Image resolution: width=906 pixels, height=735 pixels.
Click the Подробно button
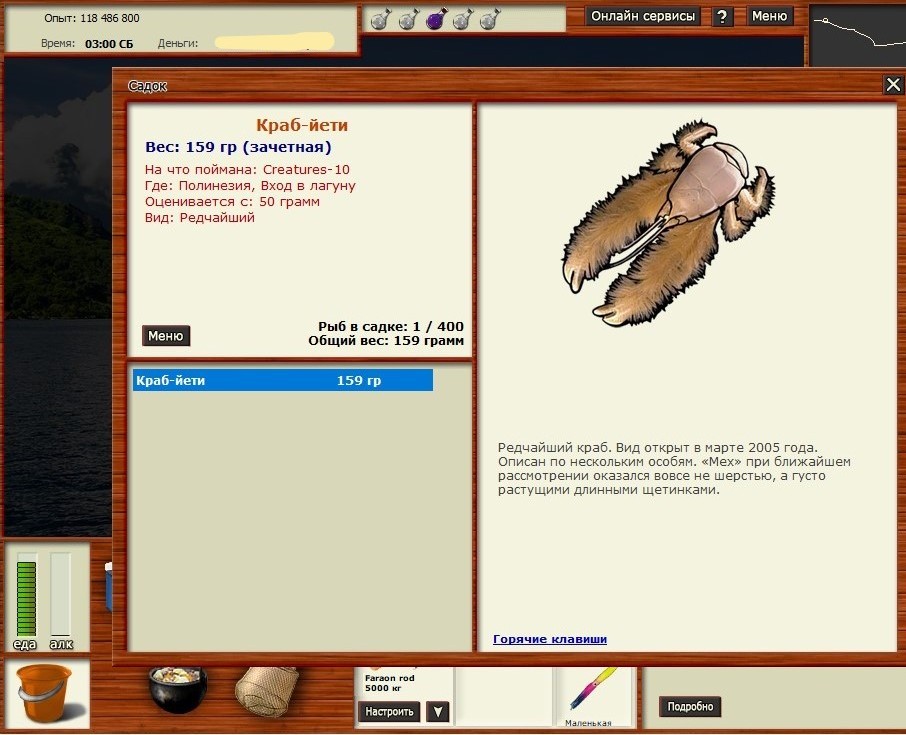click(690, 707)
